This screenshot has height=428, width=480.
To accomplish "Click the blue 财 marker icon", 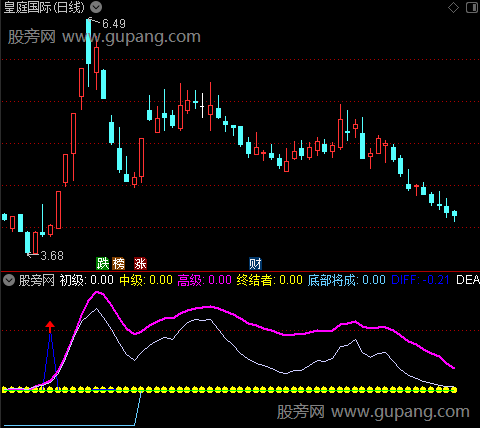I will (255, 264).
